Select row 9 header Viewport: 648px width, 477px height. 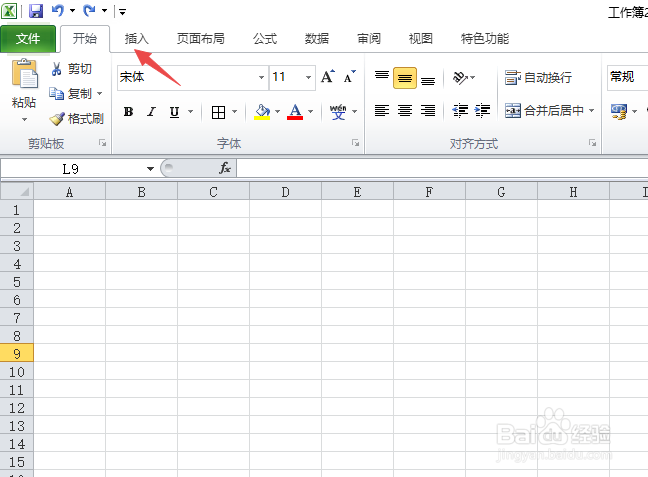click(17, 354)
